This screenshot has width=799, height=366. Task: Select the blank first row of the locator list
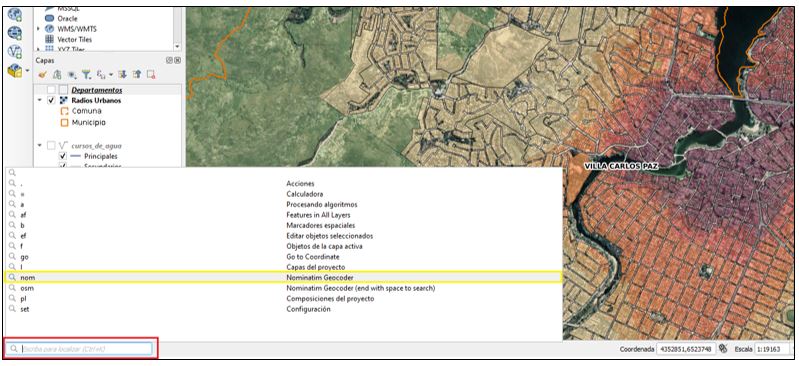(284, 173)
